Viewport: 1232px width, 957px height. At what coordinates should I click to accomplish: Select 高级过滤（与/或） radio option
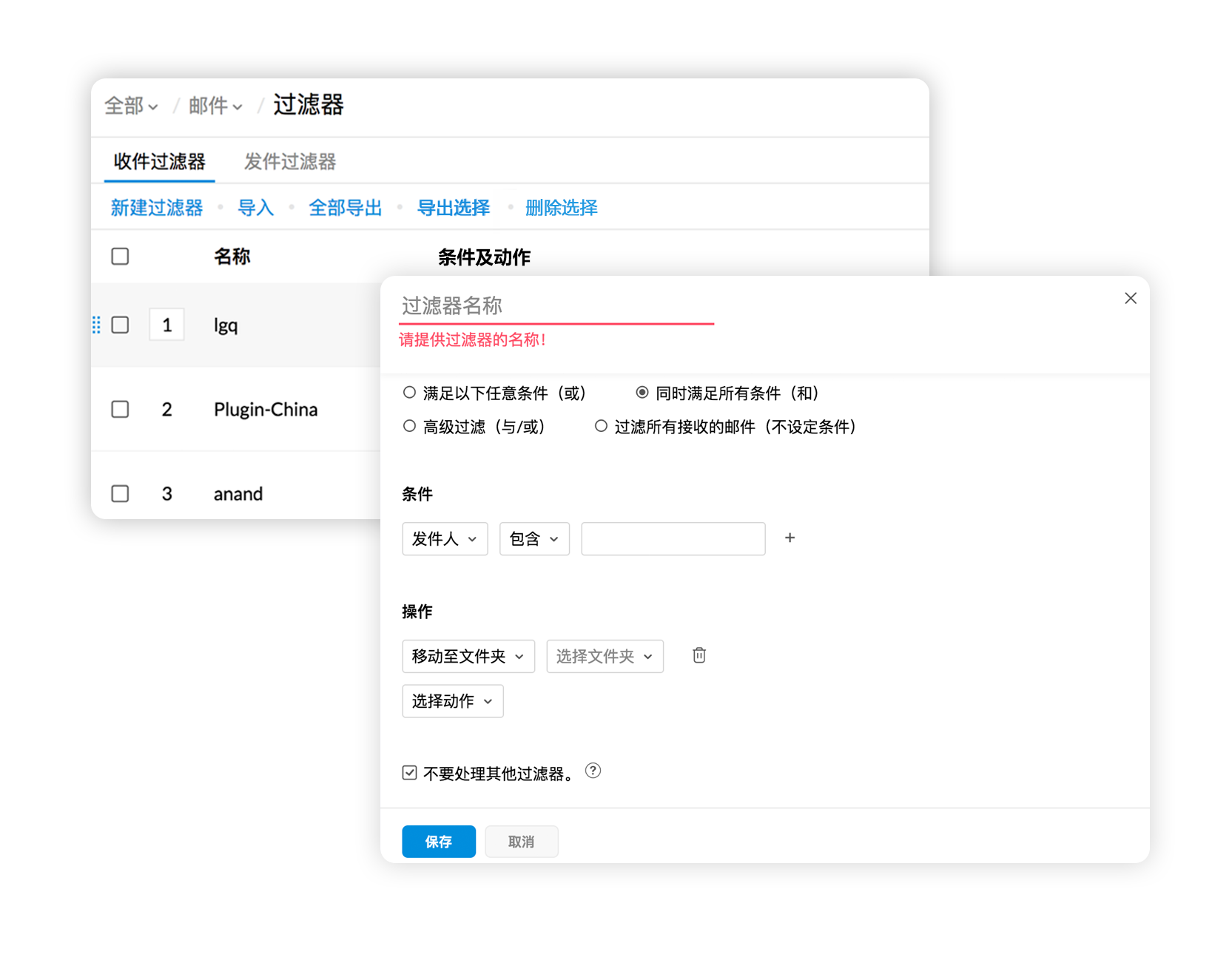(x=409, y=426)
